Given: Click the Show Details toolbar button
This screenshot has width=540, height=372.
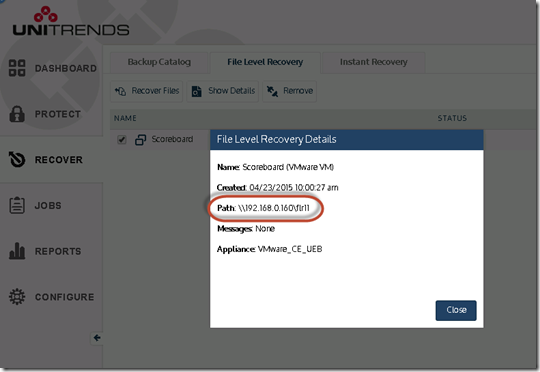Looking at the screenshot, I should [223, 91].
